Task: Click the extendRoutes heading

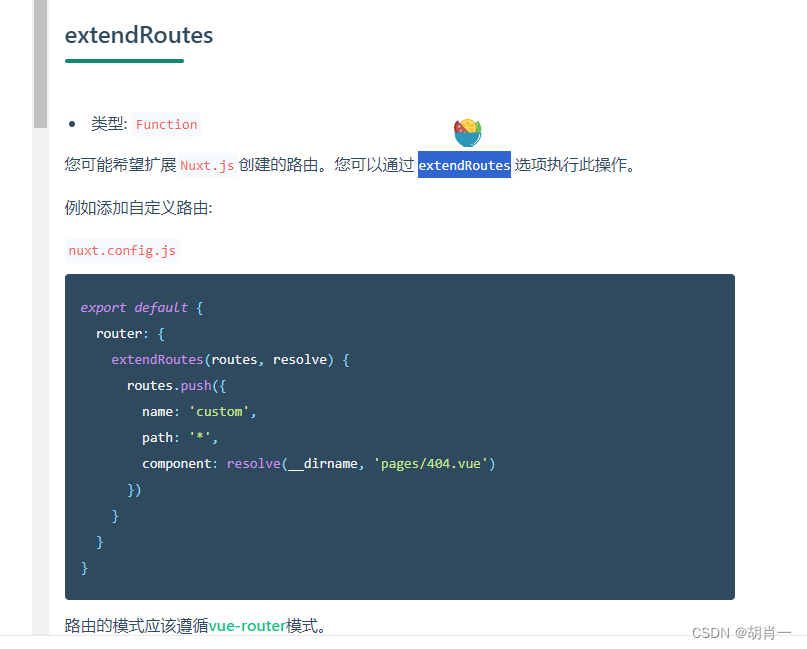Action: 138,35
